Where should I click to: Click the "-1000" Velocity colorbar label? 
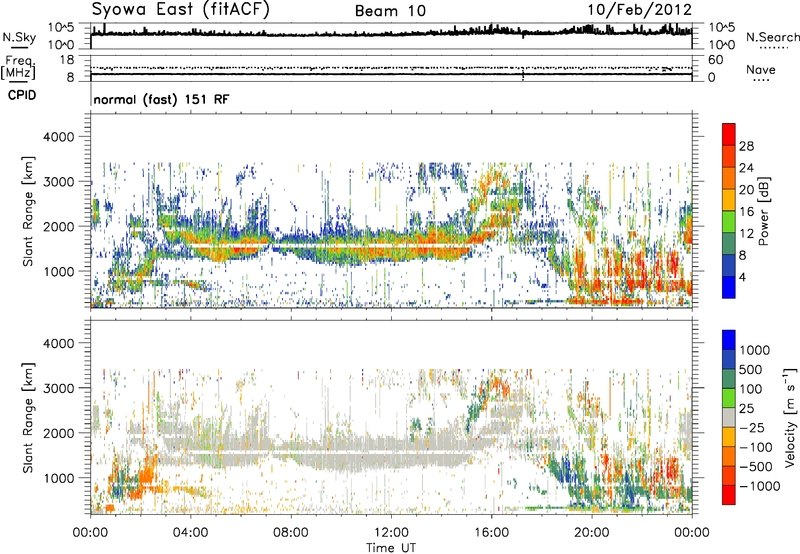pyautogui.click(x=760, y=486)
